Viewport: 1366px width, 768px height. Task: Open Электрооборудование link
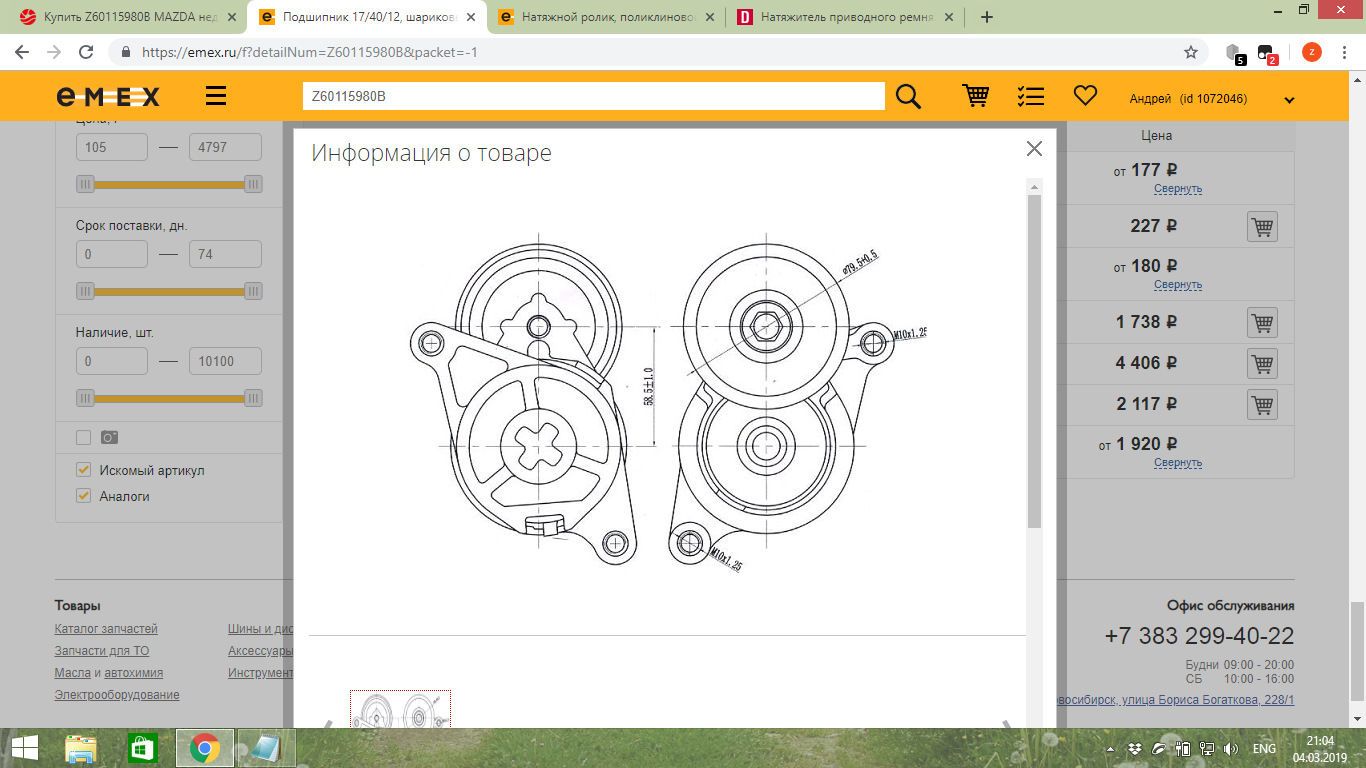pos(117,695)
